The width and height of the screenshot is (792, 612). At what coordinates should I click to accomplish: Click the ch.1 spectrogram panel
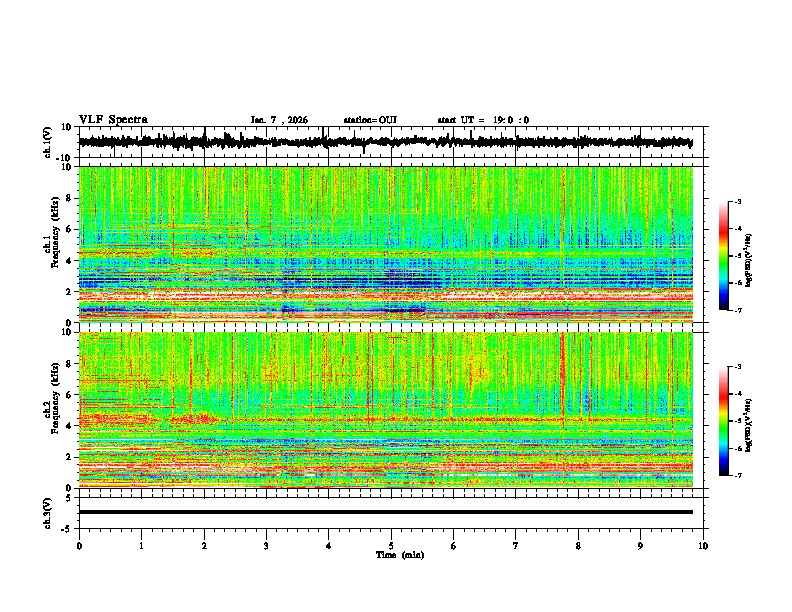pyautogui.click(x=386, y=244)
